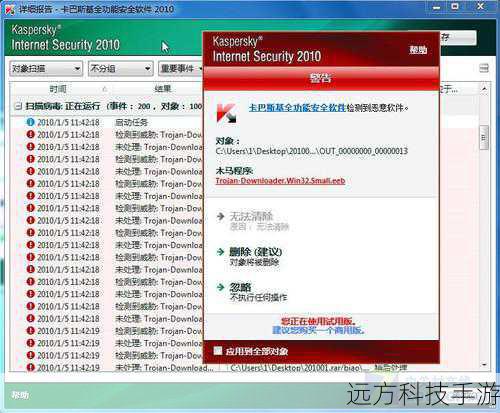Close the 详细报告 window
The height and width of the screenshot is (413, 500).
tap(480, 7)
